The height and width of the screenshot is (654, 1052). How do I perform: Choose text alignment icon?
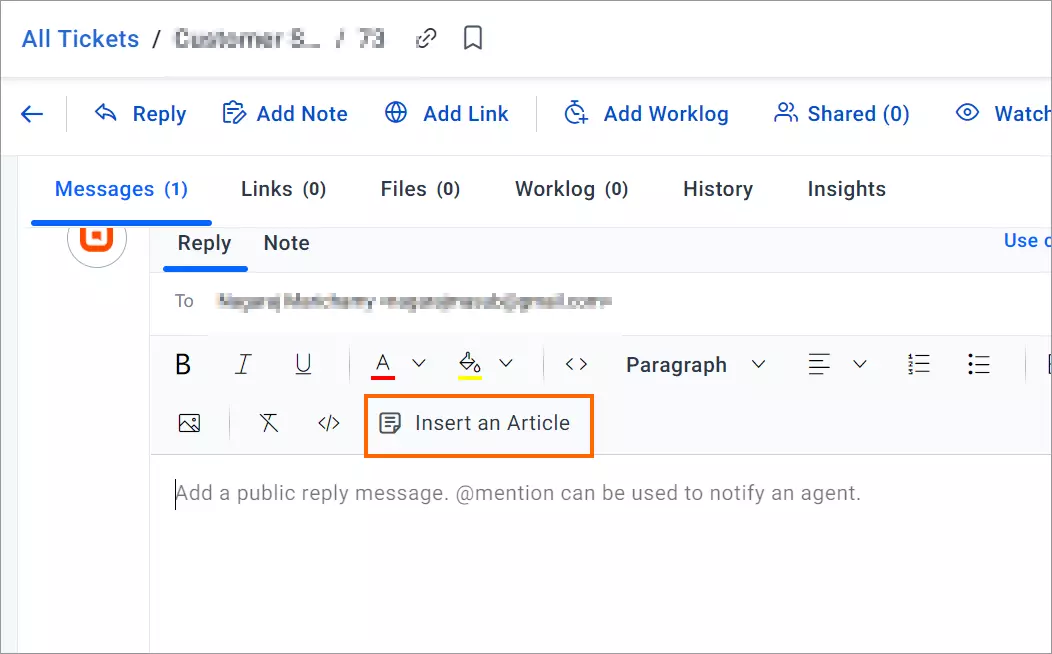pos(819,364)
